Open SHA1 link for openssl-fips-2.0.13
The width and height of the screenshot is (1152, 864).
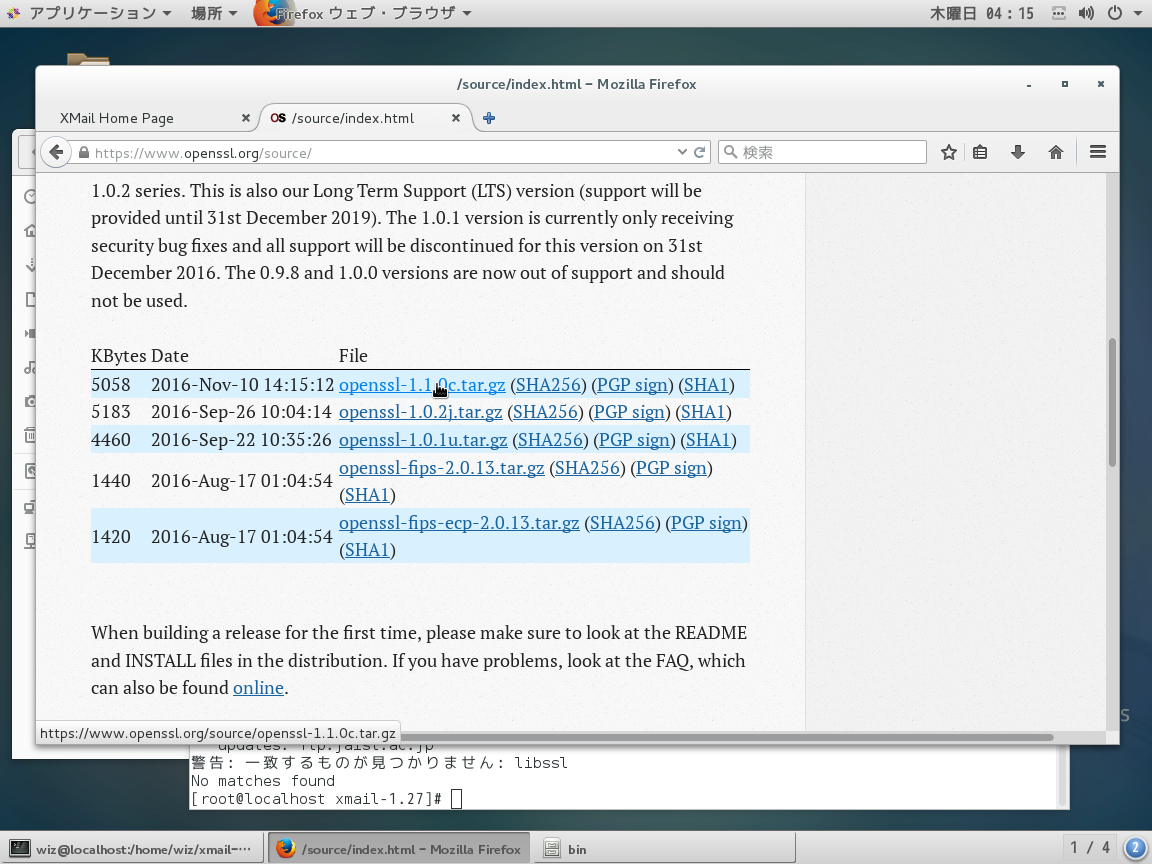367,494
